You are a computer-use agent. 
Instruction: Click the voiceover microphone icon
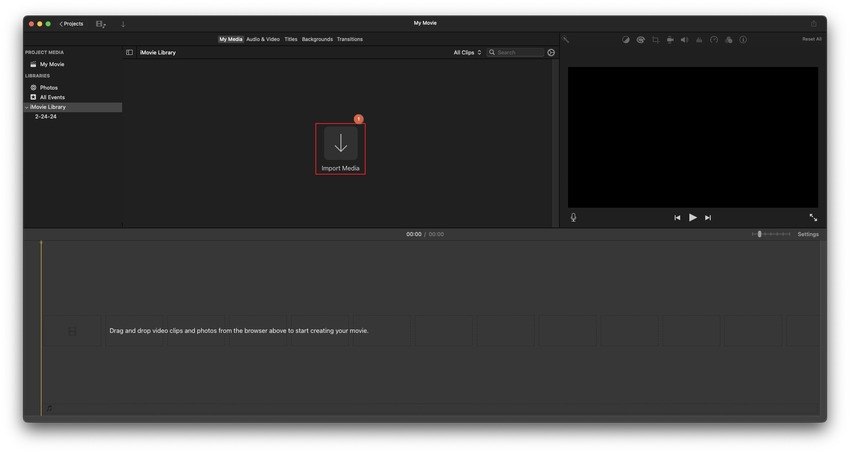pos(573,217)
